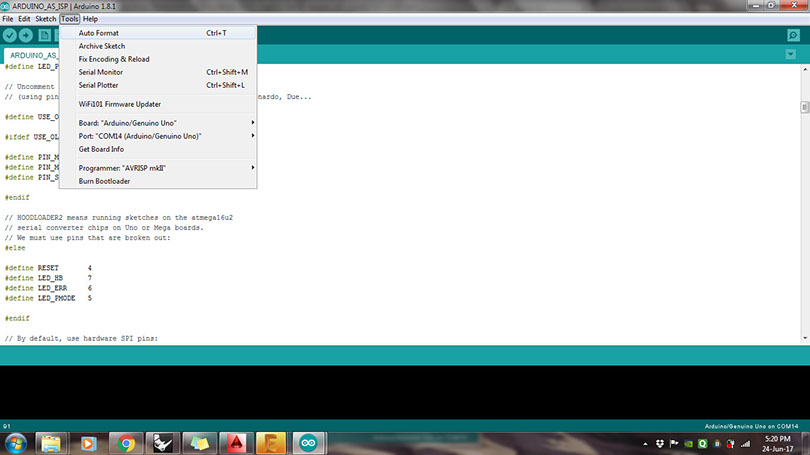Screen dimensions: 810x455
Task: Open the Edit menu
Action: (x=24, y=19)
